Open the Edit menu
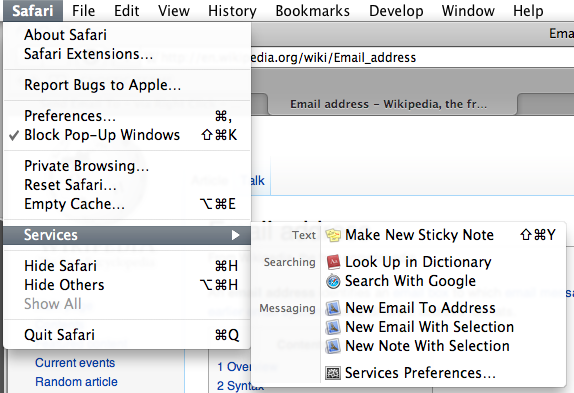This screenshot has height=393, width=574. click(x=127, y=11)
